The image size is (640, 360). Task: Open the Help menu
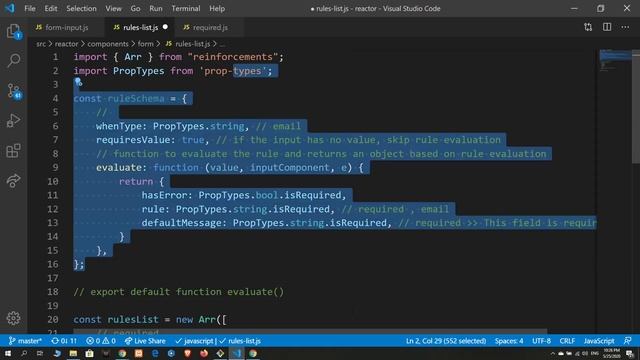217,8
